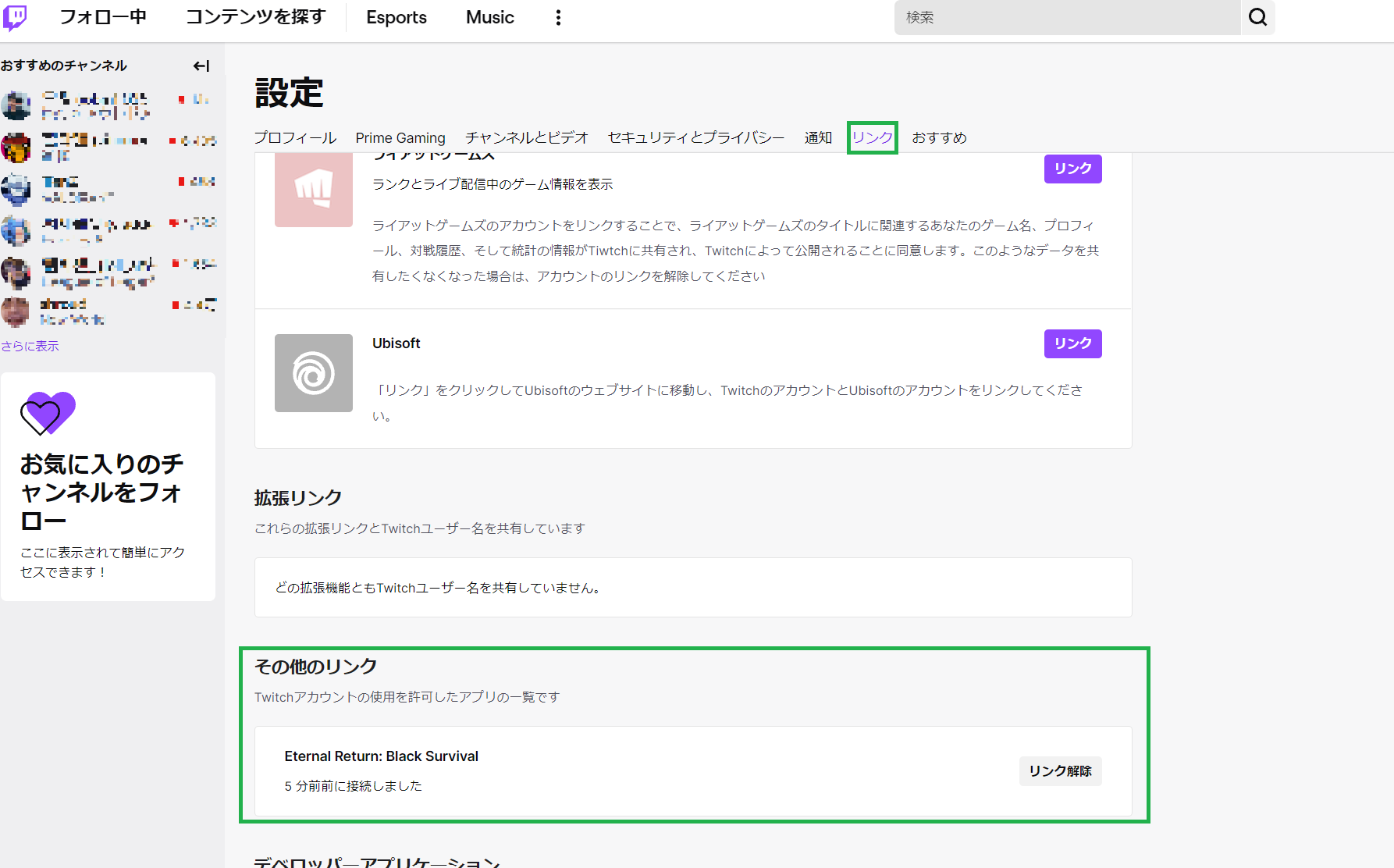Open Esports in the top navigation
1394x868 pixels.
click(x=397, y=17)
